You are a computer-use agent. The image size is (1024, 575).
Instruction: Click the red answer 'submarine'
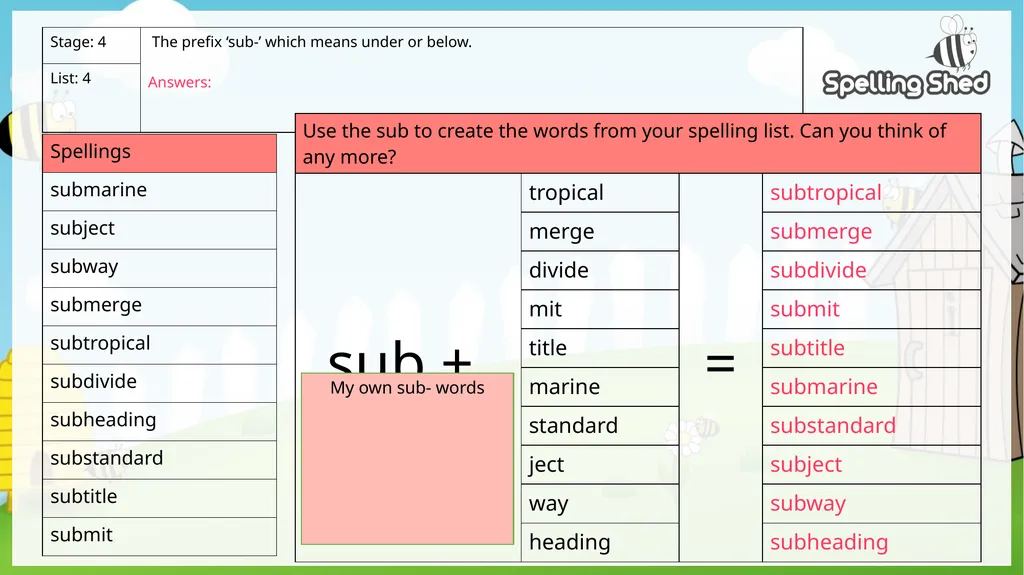pyautogui.click(x=824, y=387)
